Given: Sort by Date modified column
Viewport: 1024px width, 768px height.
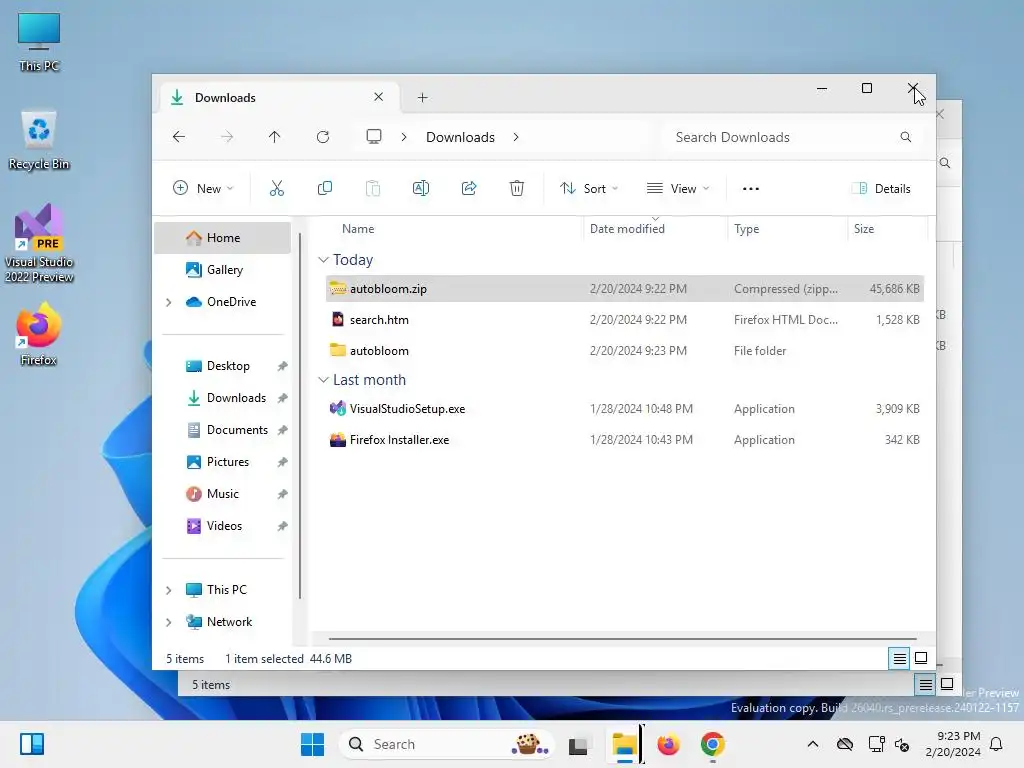Looking at the screenshot, I should 627,229.
